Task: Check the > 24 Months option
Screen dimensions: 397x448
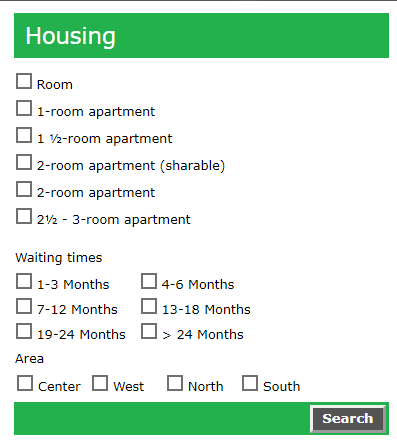Action: [x=149, y=331]
